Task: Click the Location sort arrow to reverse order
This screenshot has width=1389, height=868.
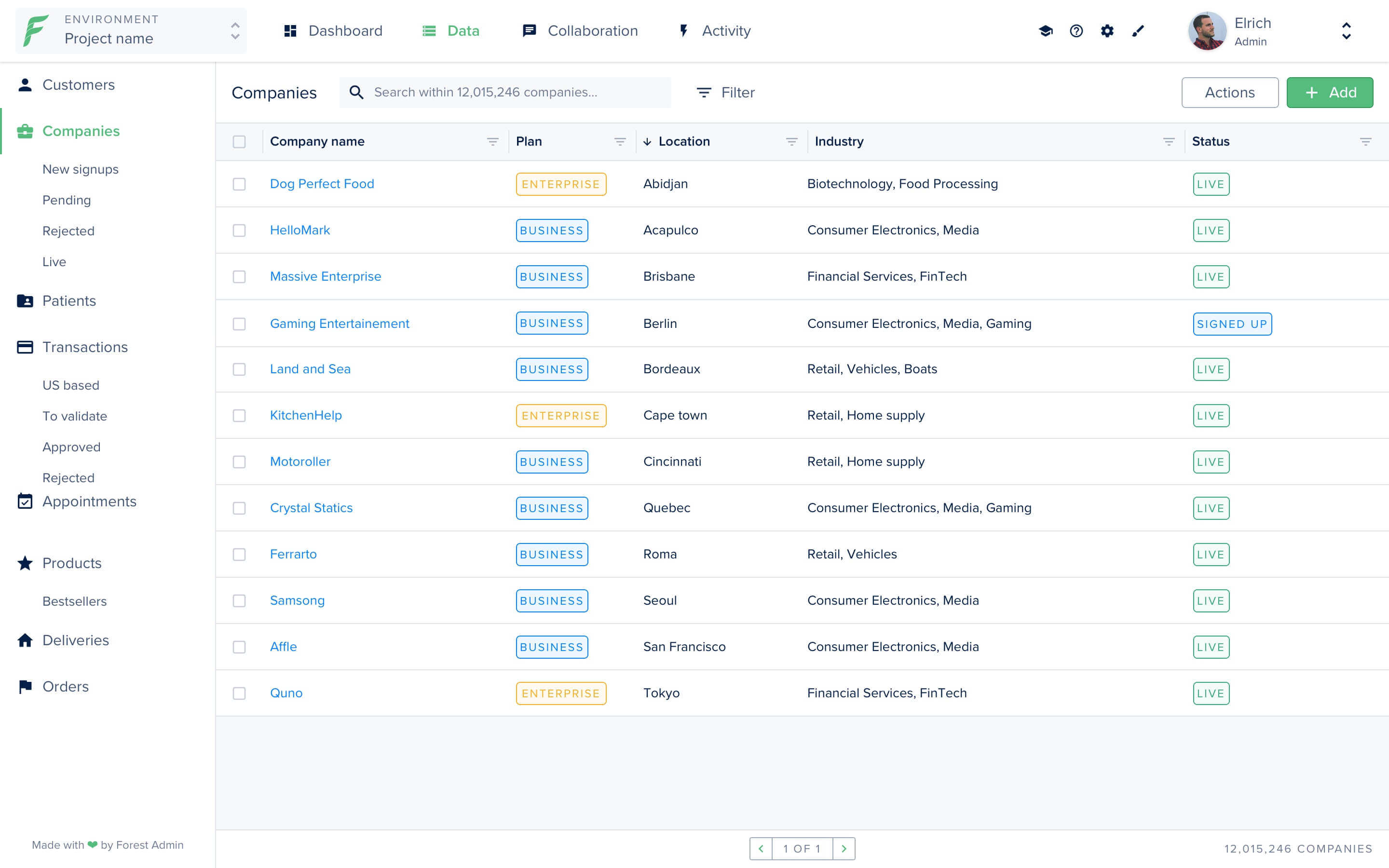Action: click(x=647, y=141)
